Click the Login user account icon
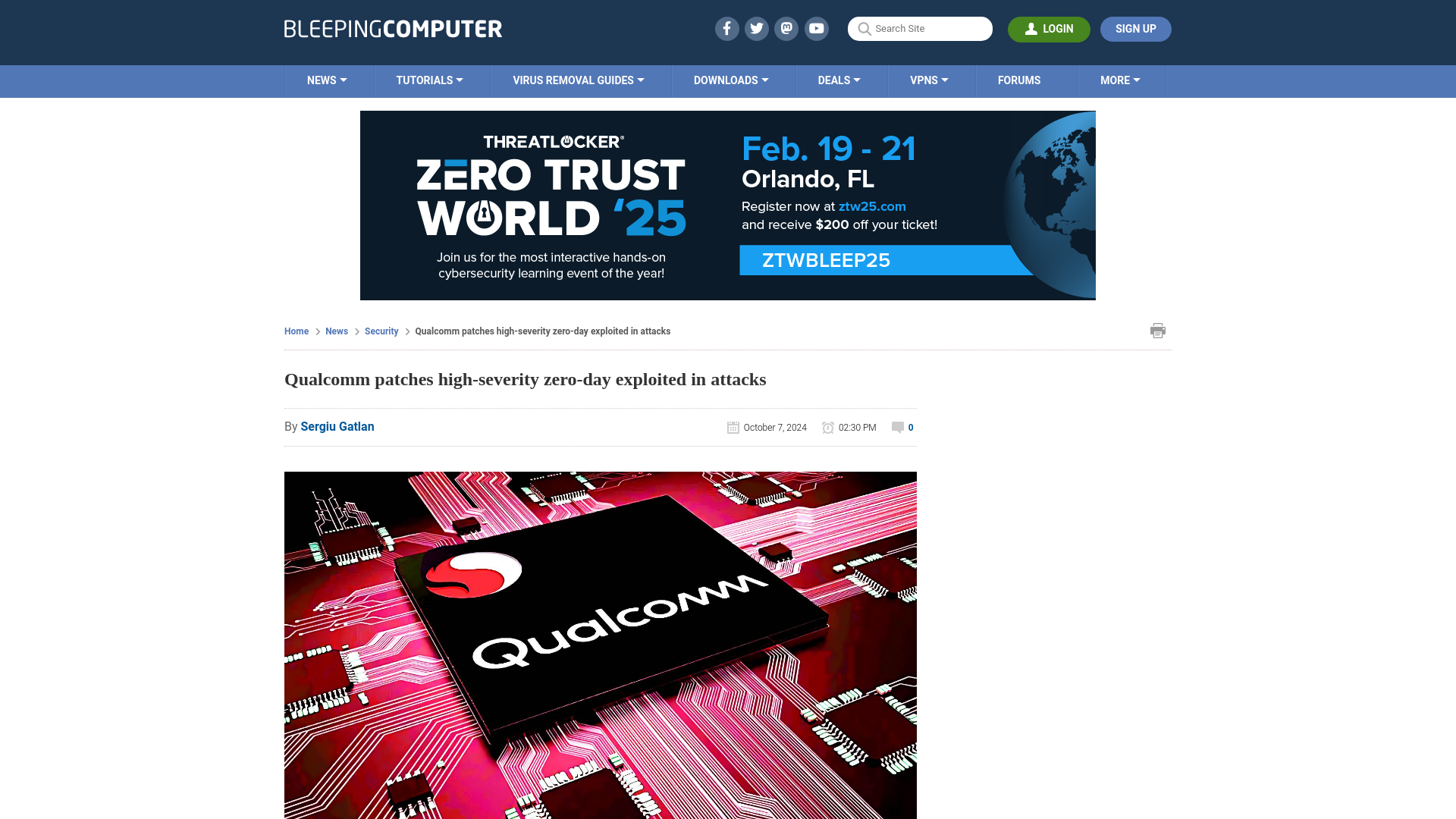The width and height of the screenshot is (1456, 819). click(x=1031, y=28)
